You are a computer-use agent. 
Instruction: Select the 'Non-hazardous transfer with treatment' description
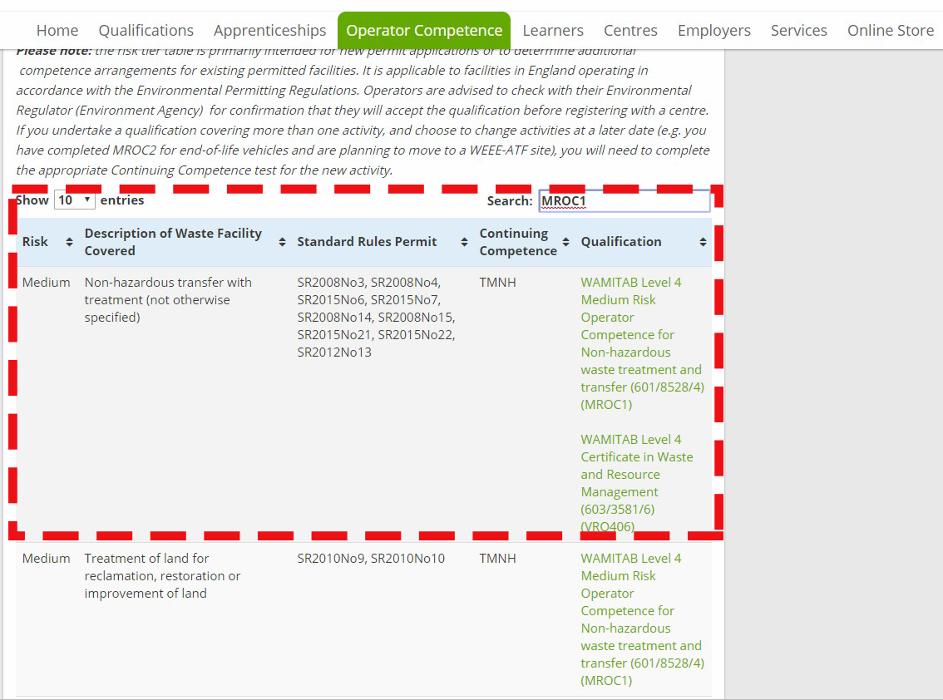coord(168,299)
